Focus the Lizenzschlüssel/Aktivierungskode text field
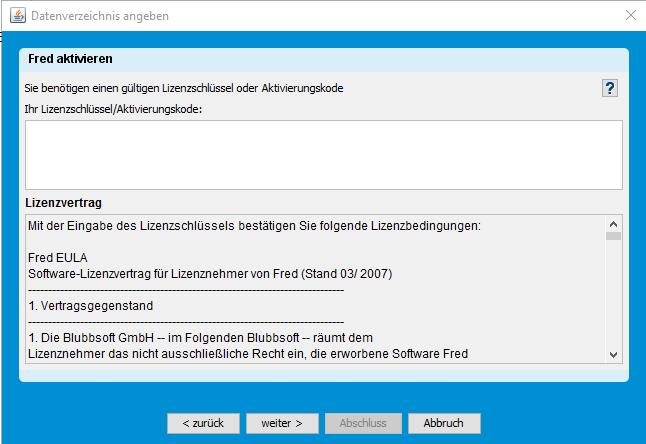Screen dimensions: 646x444 [x=324, y=155]
